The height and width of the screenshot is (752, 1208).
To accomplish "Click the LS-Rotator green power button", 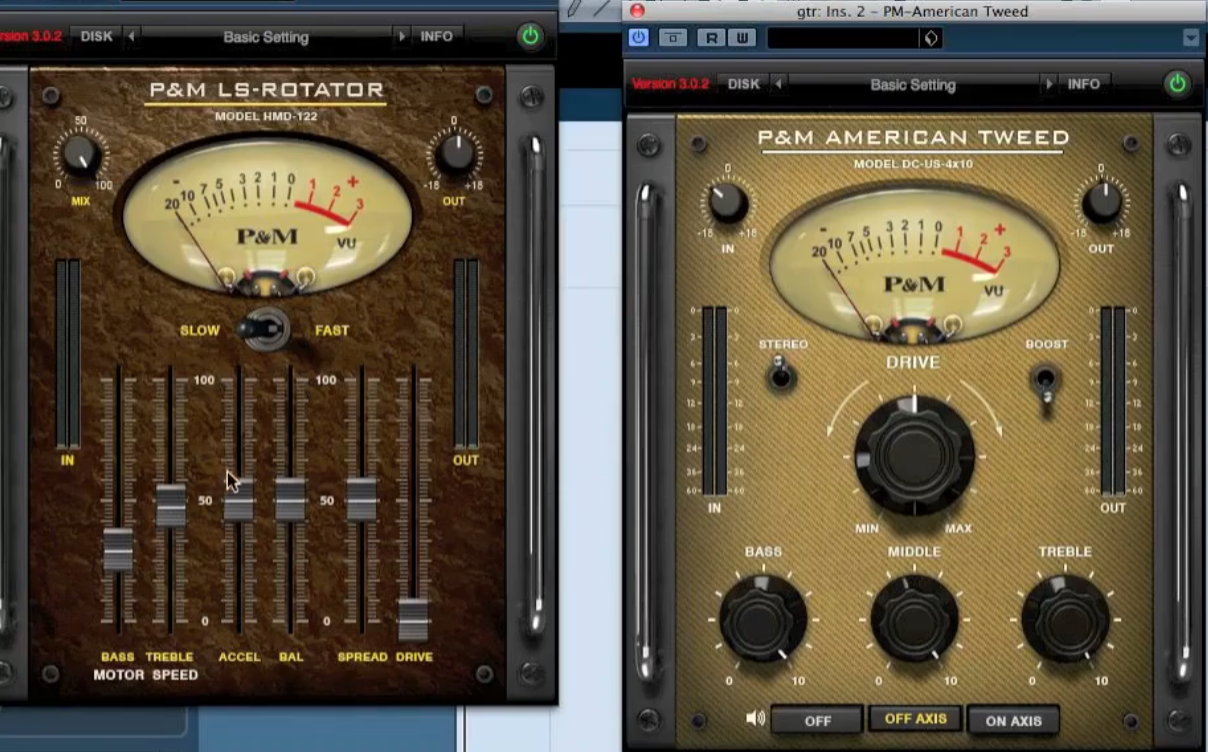I will [x=530, y=37].
